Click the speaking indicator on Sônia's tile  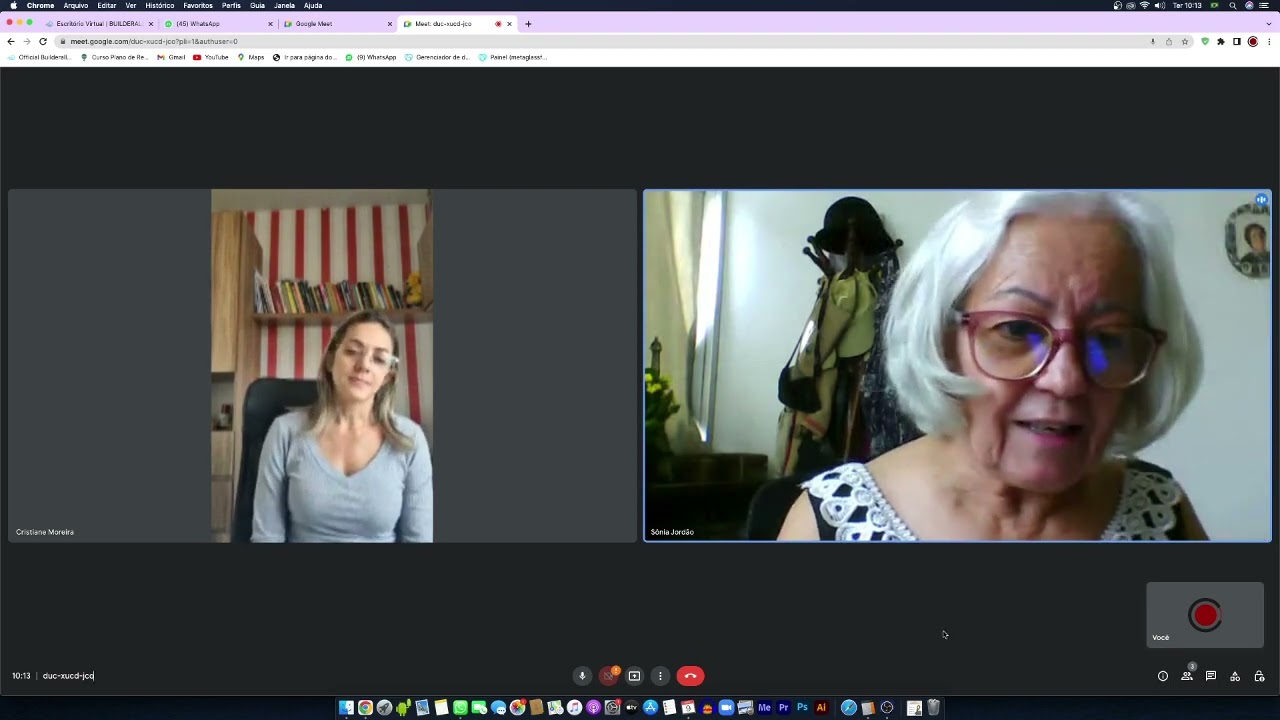1261,200
